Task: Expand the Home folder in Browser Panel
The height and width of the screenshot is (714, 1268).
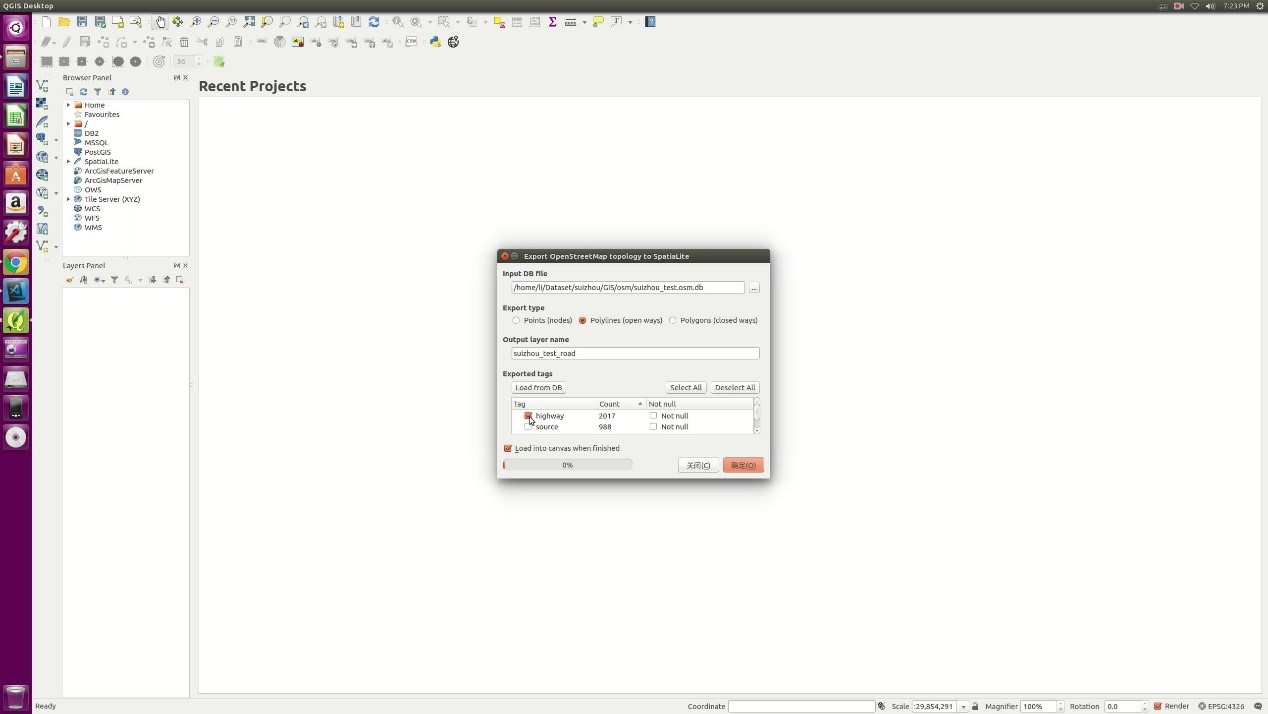Action: tap(68, 105)
